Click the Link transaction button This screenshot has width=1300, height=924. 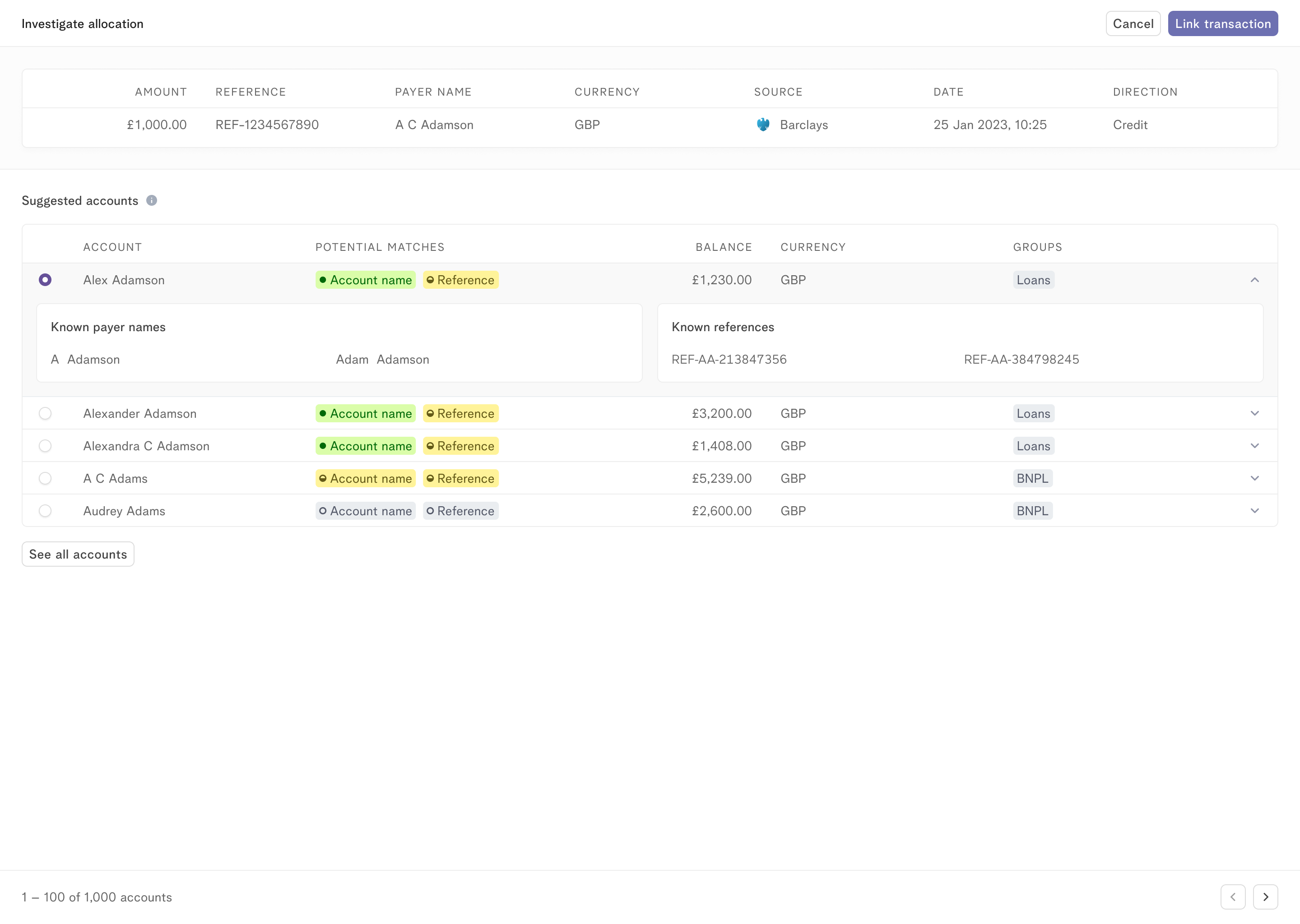tap(1222, 24)
